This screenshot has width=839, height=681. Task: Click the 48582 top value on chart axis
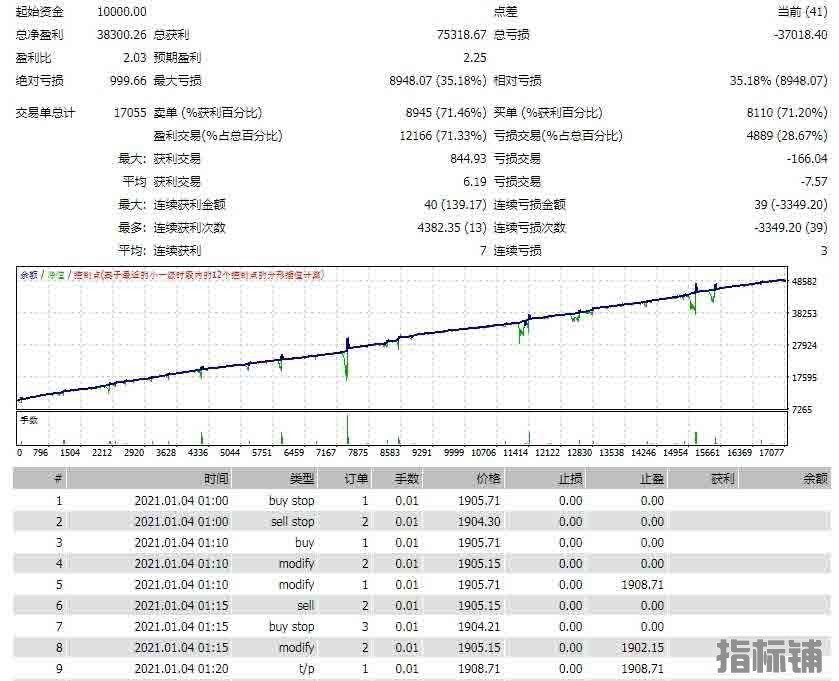tap(805, 282)
